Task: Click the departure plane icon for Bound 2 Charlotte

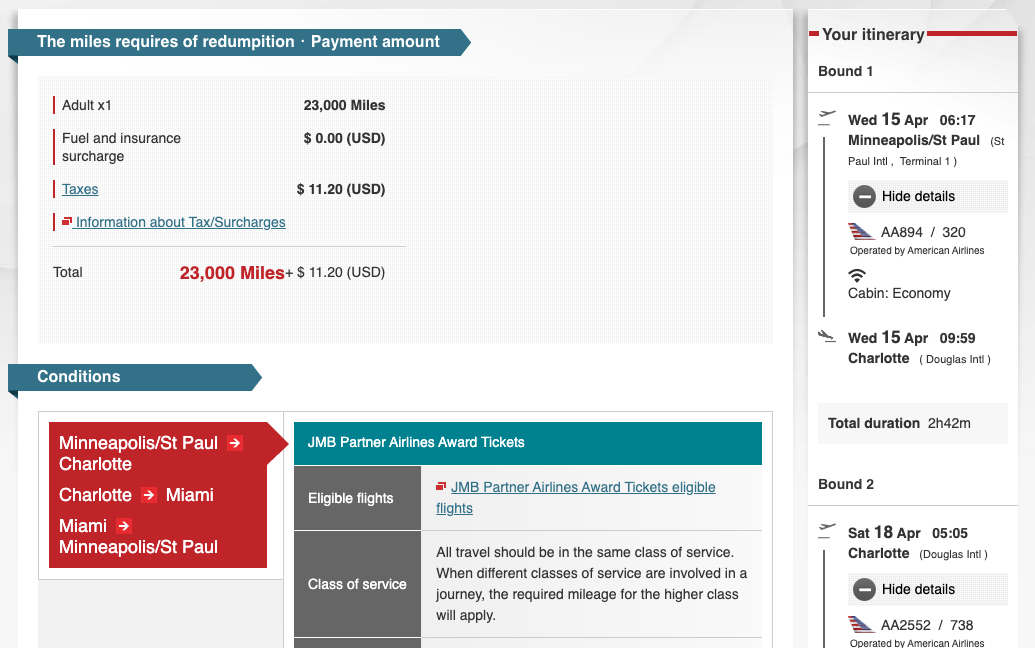Action: [826, 527]
